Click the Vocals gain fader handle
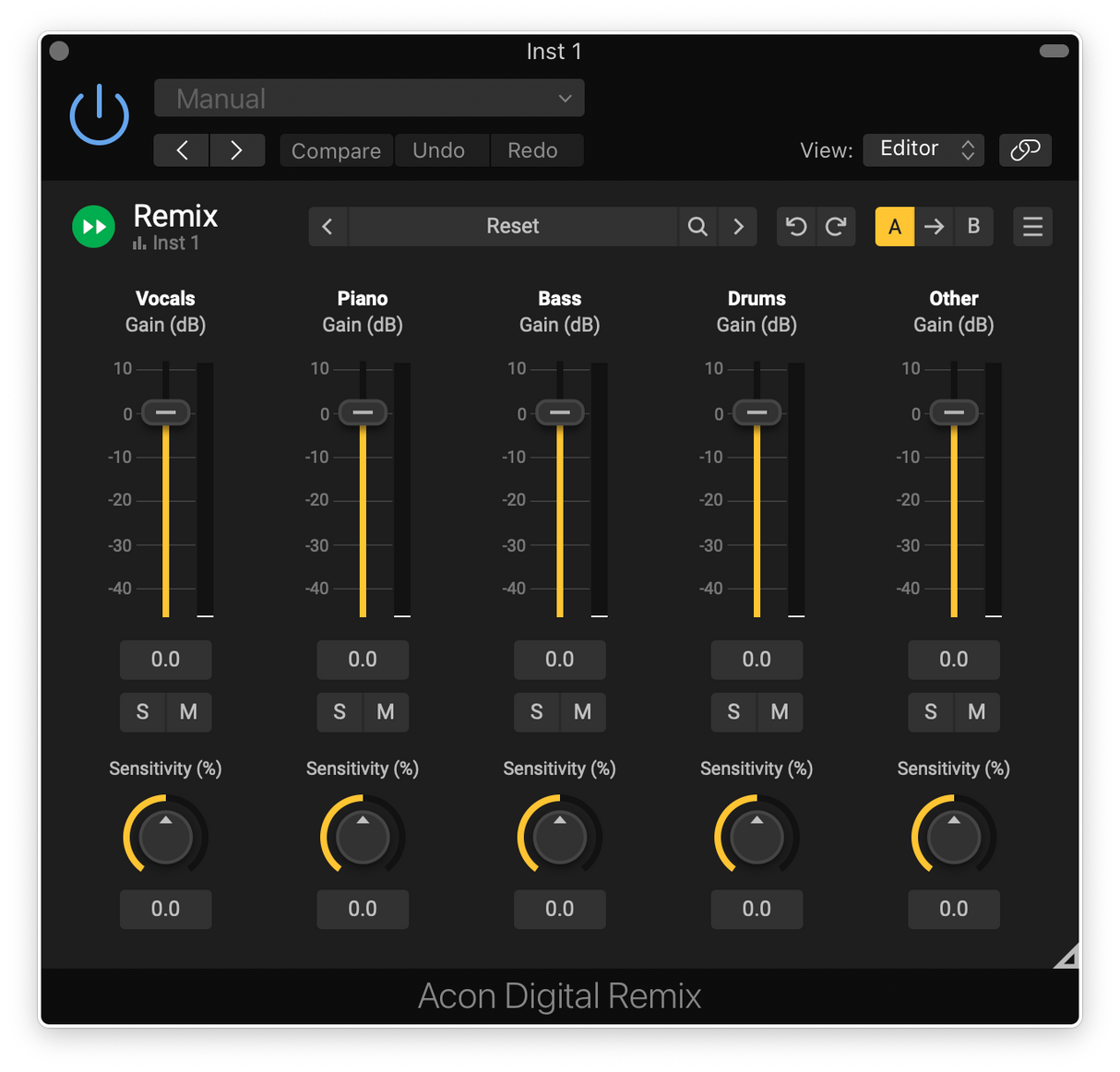Viewport: 1120px width, 1072px height. tap(166, 412)
